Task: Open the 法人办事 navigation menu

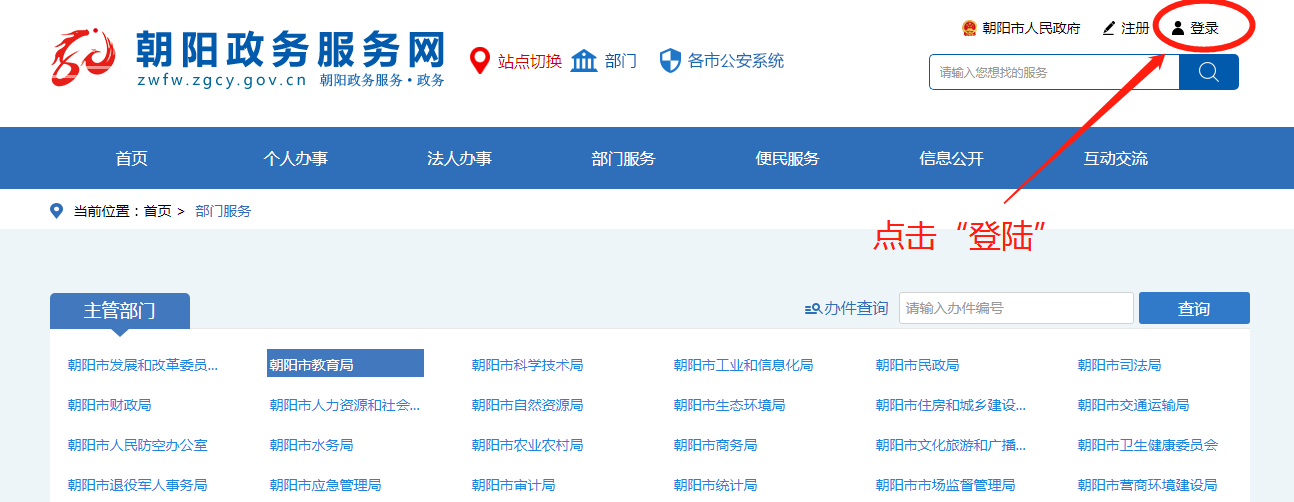Action: (x=459, y=159)
